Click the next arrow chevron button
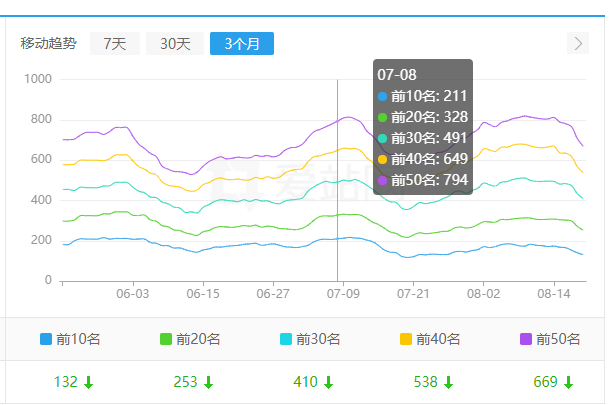Image resolution: width=610 pixels, height=405 pixels. click(578, 43)
